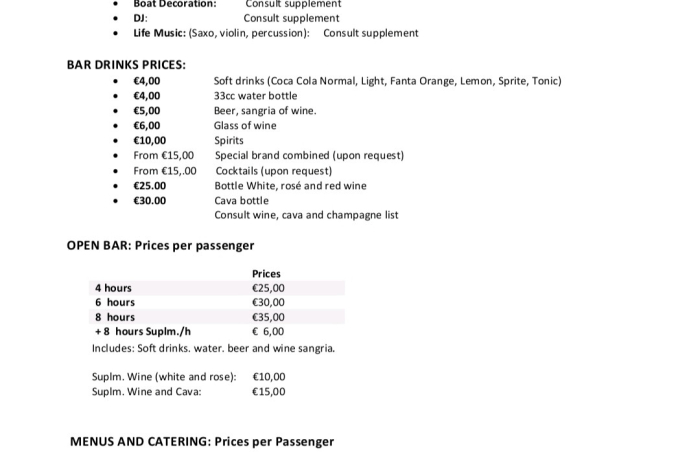This screenshot has height=452, width=700.
Task: Click the OPEN BAR section heading
Action: point(160,245)
